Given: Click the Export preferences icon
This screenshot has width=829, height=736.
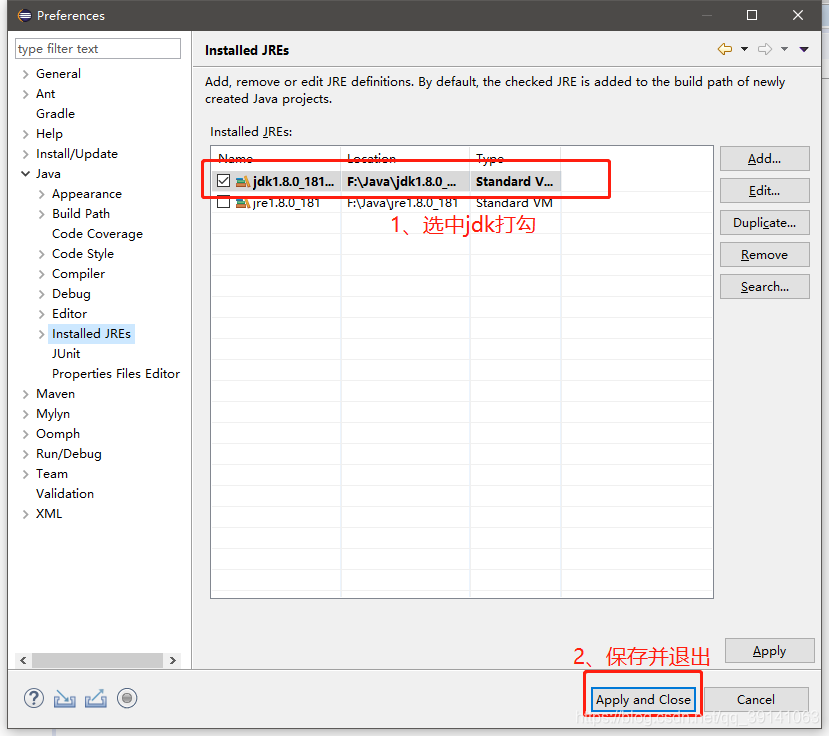Looking at the screenshot, I should (x=96, y=698).
